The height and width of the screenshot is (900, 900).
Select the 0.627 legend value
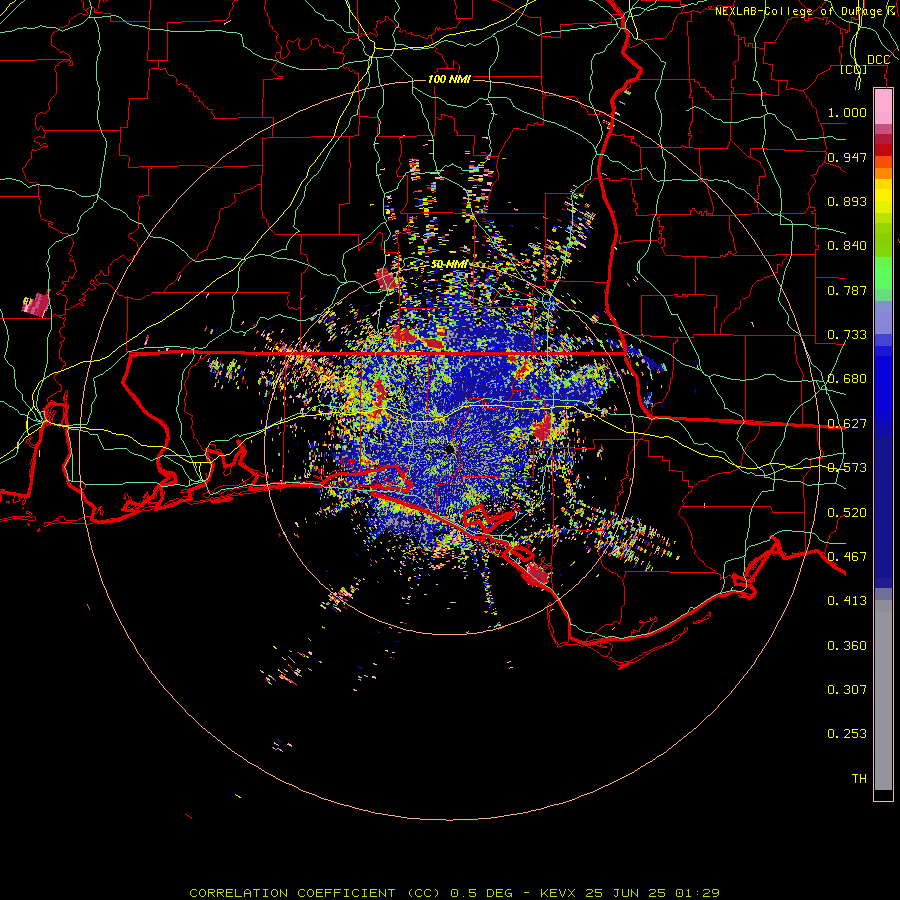click(847, 424)
